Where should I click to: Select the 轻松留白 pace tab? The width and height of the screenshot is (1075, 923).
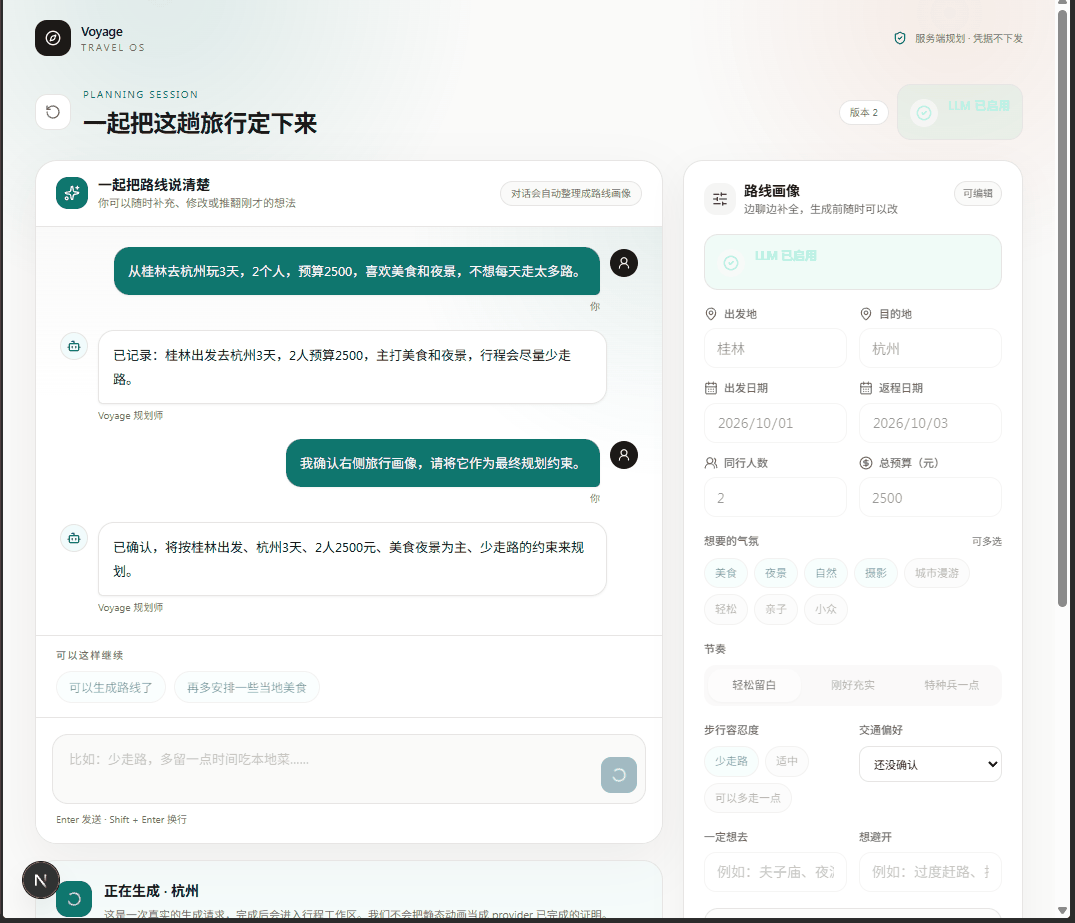click(753, 685)
